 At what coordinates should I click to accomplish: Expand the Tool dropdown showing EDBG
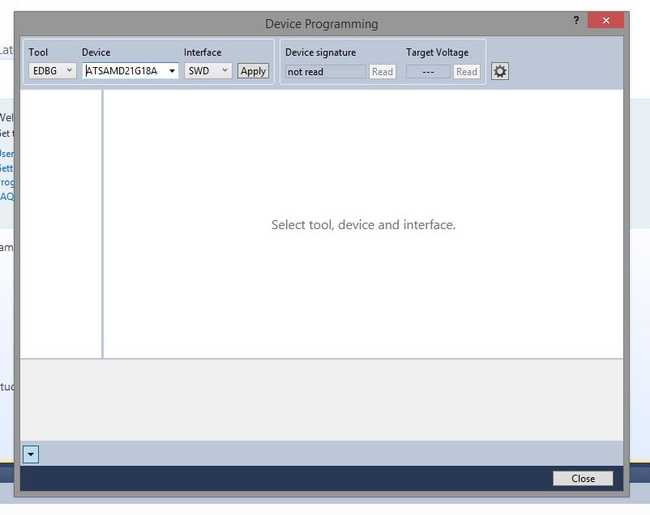coord(52,71)
